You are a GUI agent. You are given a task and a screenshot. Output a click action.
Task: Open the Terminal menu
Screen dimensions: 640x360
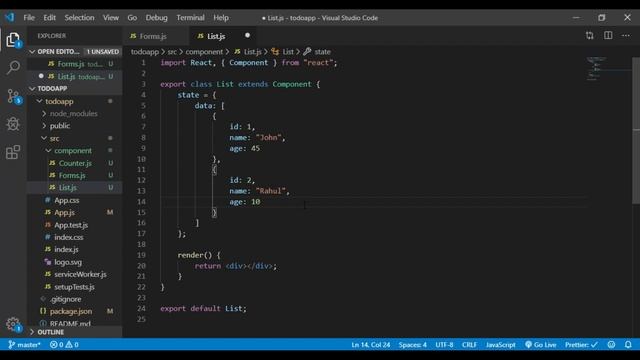pos(190,18)
